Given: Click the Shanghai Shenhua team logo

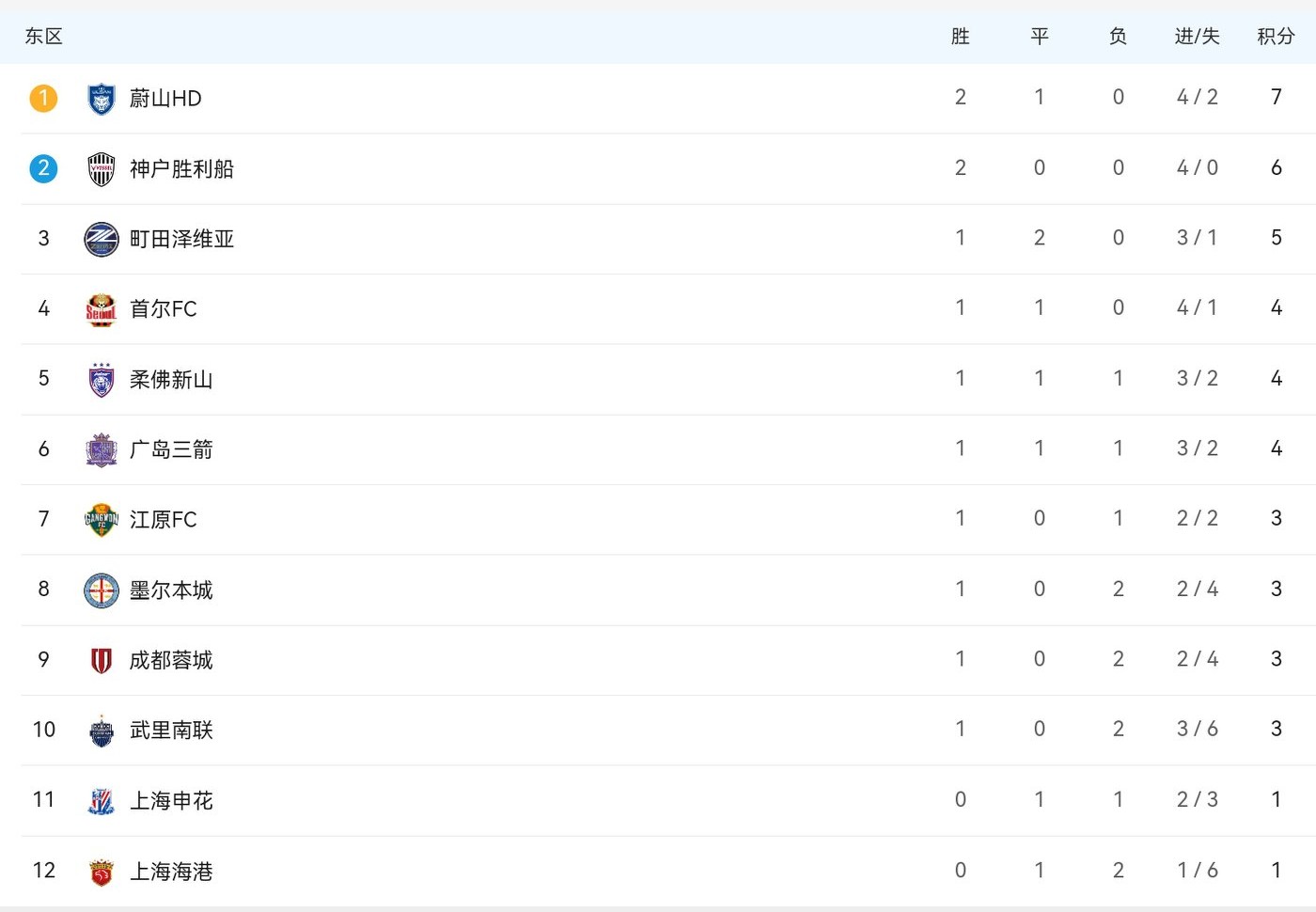Looking at the screenshot, I should coord(101,801).
